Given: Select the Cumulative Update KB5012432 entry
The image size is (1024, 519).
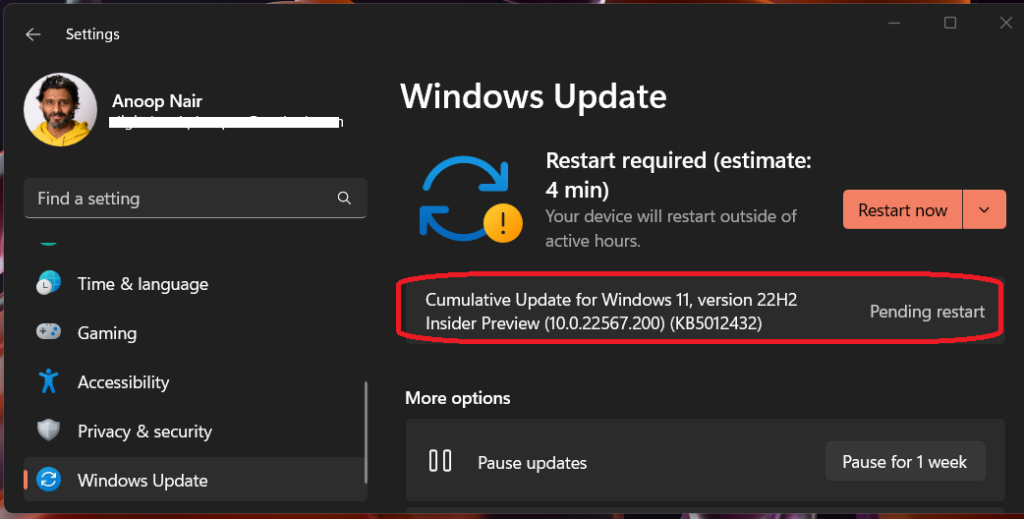Looking at the screenshot, I should 705,311.
